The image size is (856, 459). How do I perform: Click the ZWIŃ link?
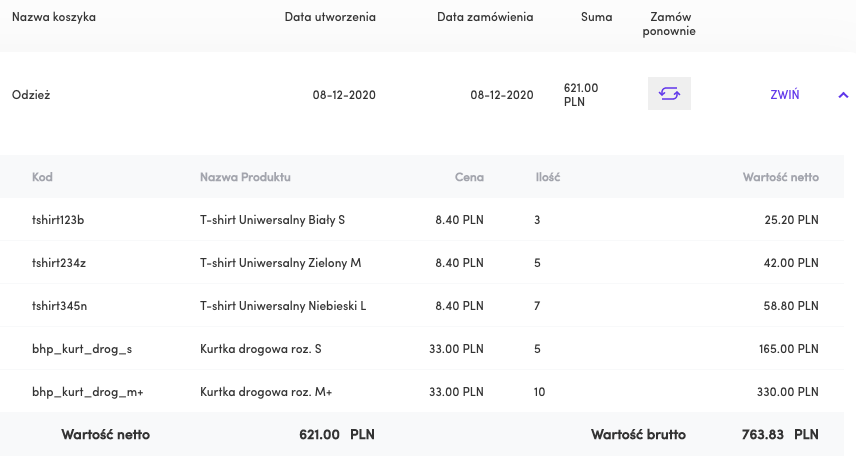coord(784,94)
